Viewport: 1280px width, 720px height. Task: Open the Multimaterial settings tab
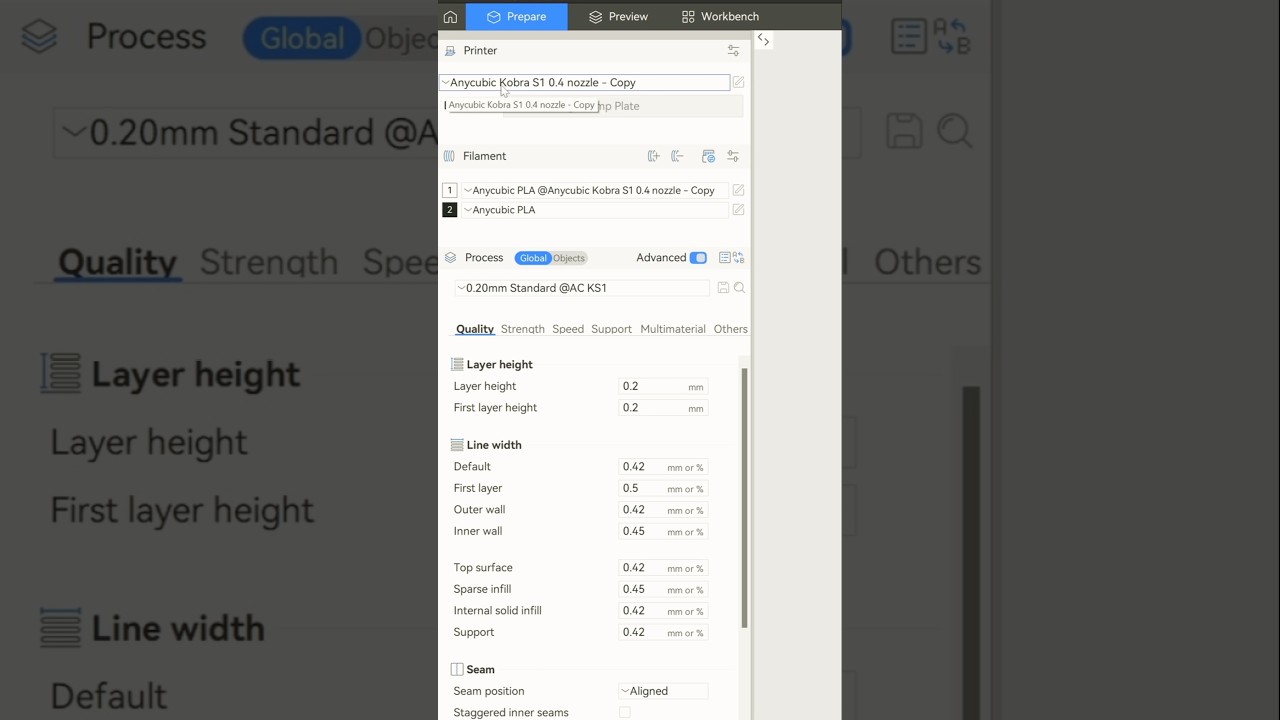click(673, 329)
